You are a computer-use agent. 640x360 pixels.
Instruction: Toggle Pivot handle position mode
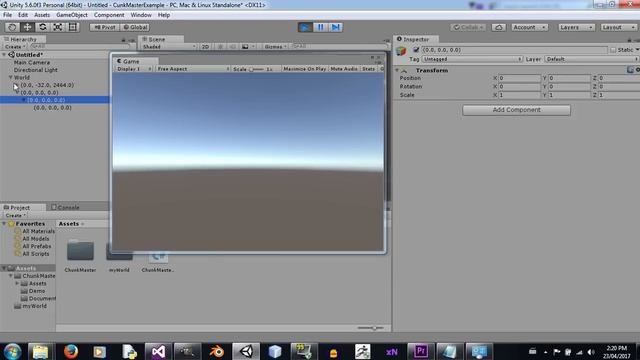[104, 27]
